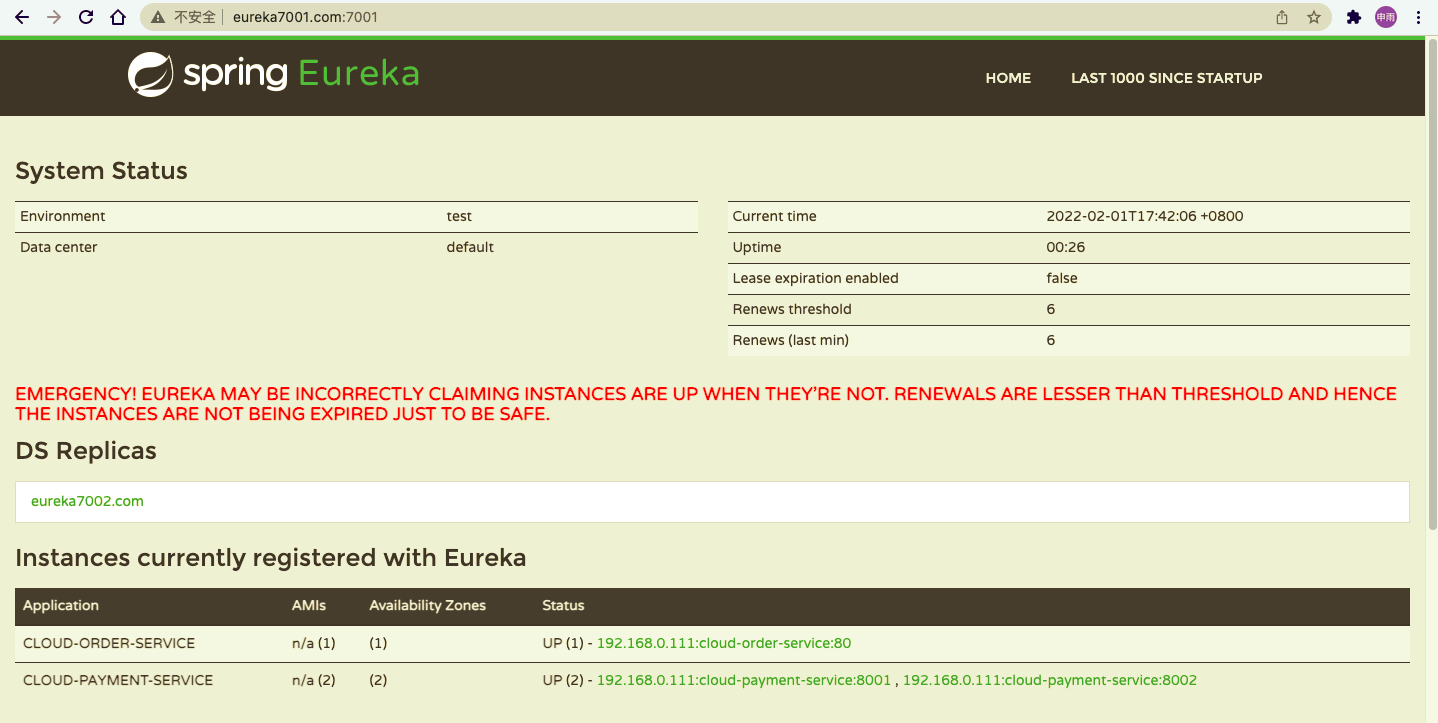Viewport: 1438px width, 723px height.
Task: Open the Extensions puzzle icon
Action: (1354, 17)
